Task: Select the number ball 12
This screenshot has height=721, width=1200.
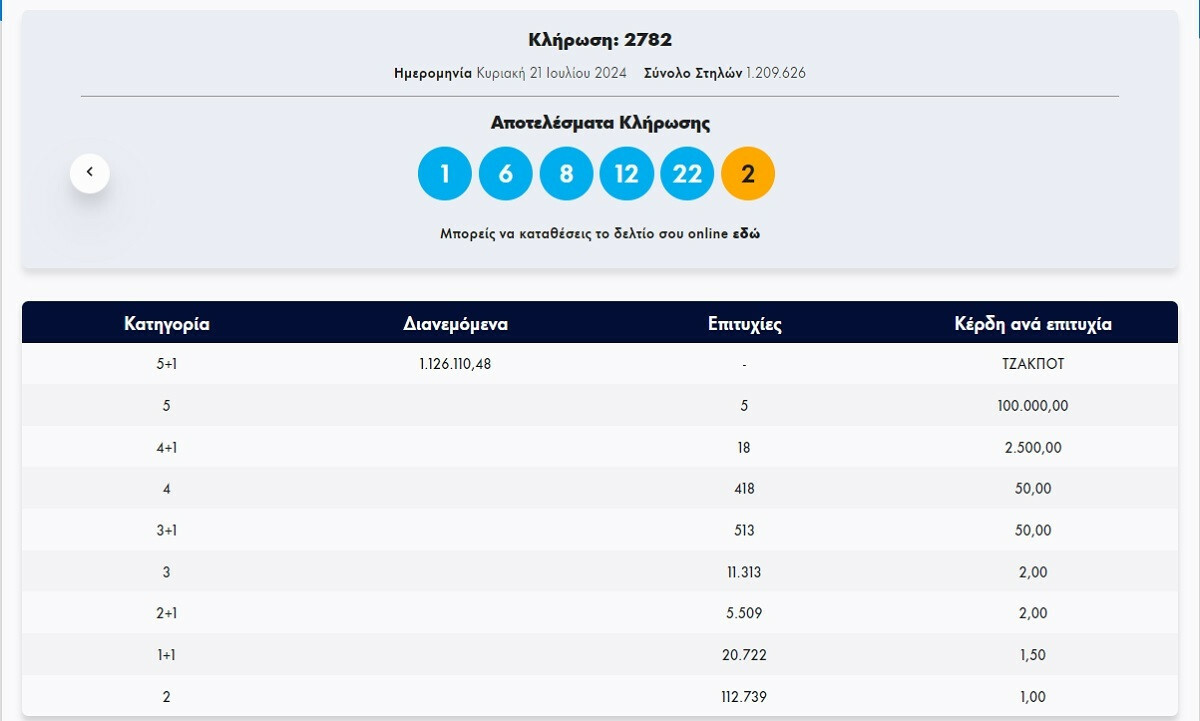Action: point(626,173)
